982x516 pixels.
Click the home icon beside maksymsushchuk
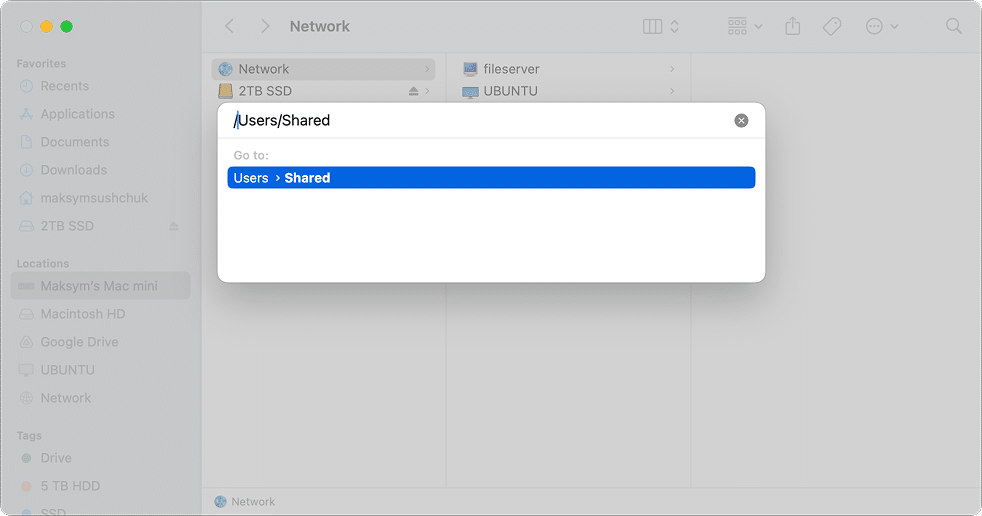click(x=26, y=198)
